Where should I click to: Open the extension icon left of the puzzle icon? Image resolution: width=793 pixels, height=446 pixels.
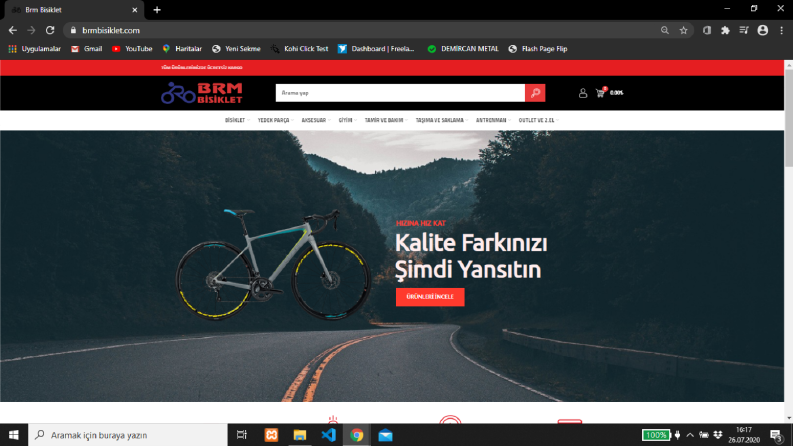coord(707,30)
